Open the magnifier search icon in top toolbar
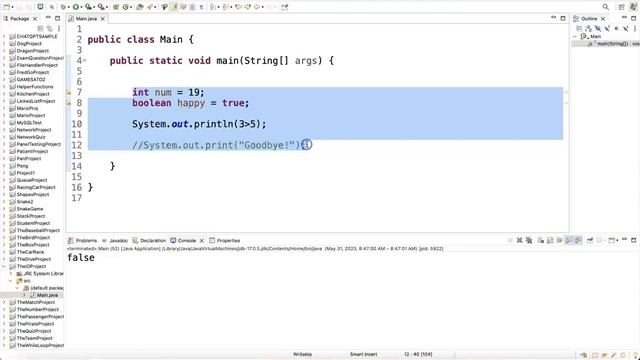This screenshot has width=640, height=360. 606,7
